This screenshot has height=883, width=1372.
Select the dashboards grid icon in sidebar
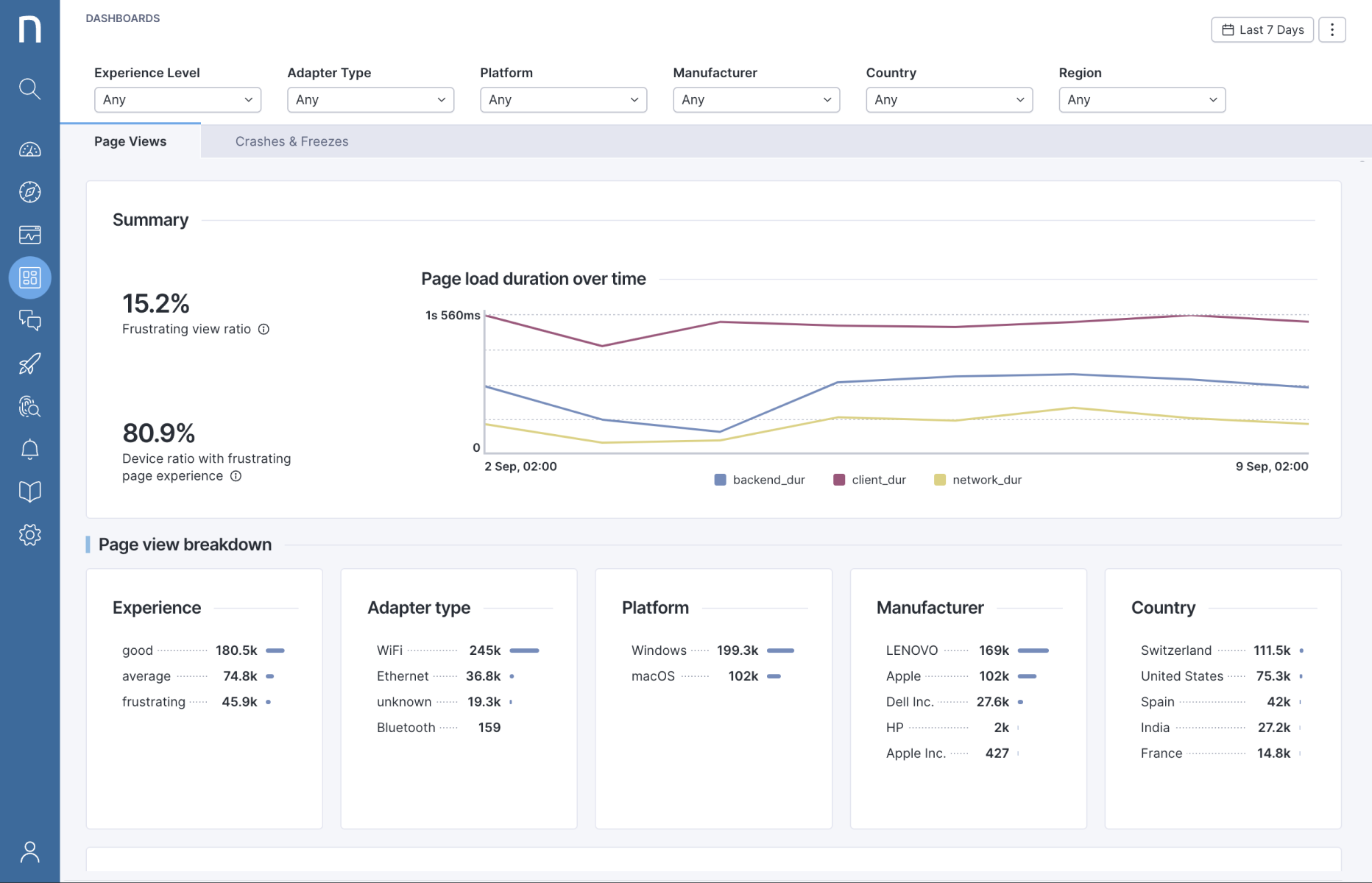(x=29, y=277)
